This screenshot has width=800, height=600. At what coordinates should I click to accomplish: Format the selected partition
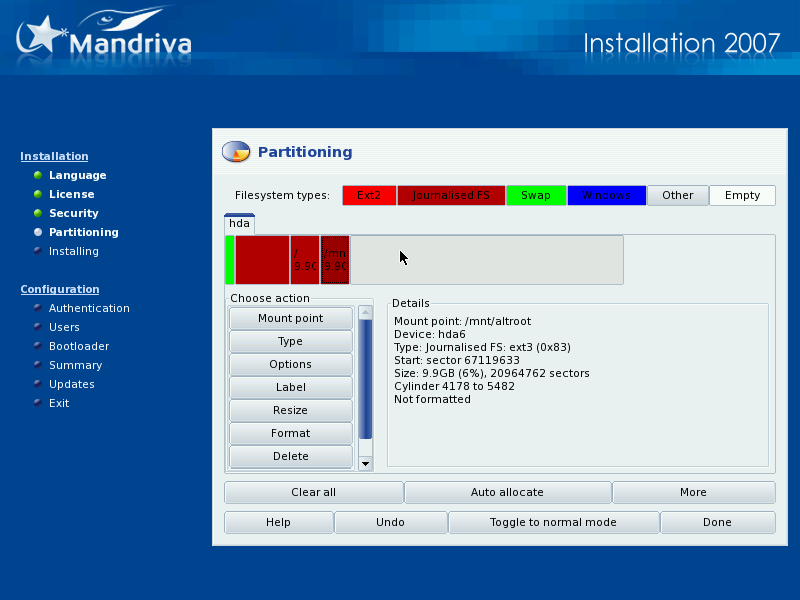point(291,433)
